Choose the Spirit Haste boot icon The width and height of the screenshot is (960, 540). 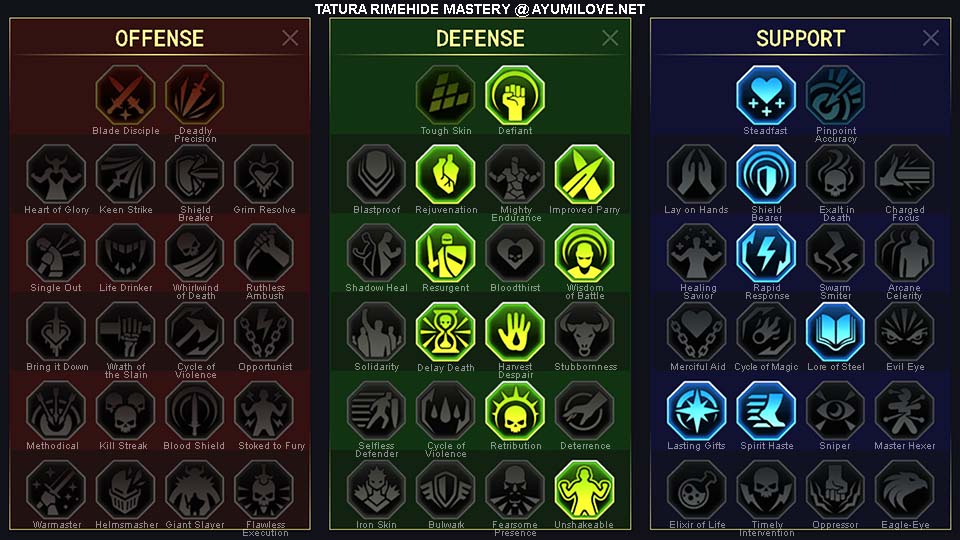(766, 411)
